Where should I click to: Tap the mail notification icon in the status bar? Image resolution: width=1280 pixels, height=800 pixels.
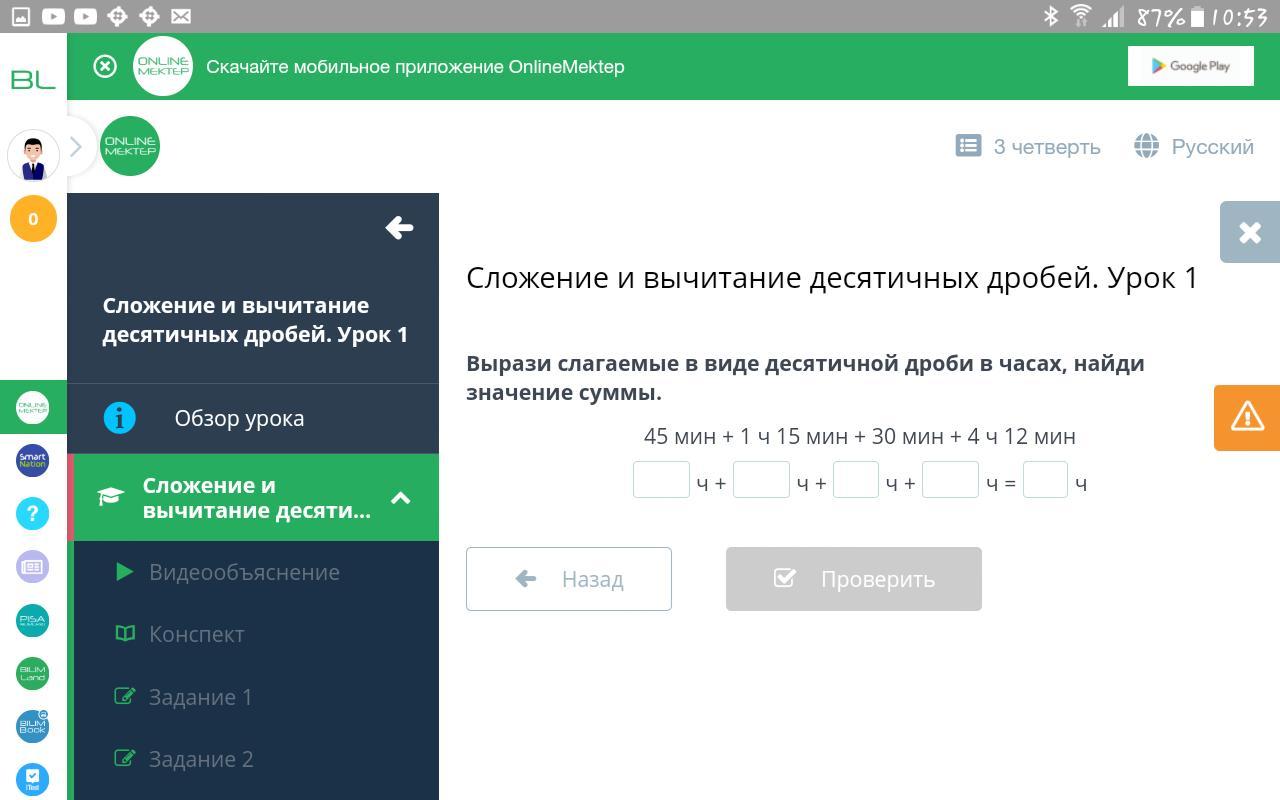tap(181, 16)
